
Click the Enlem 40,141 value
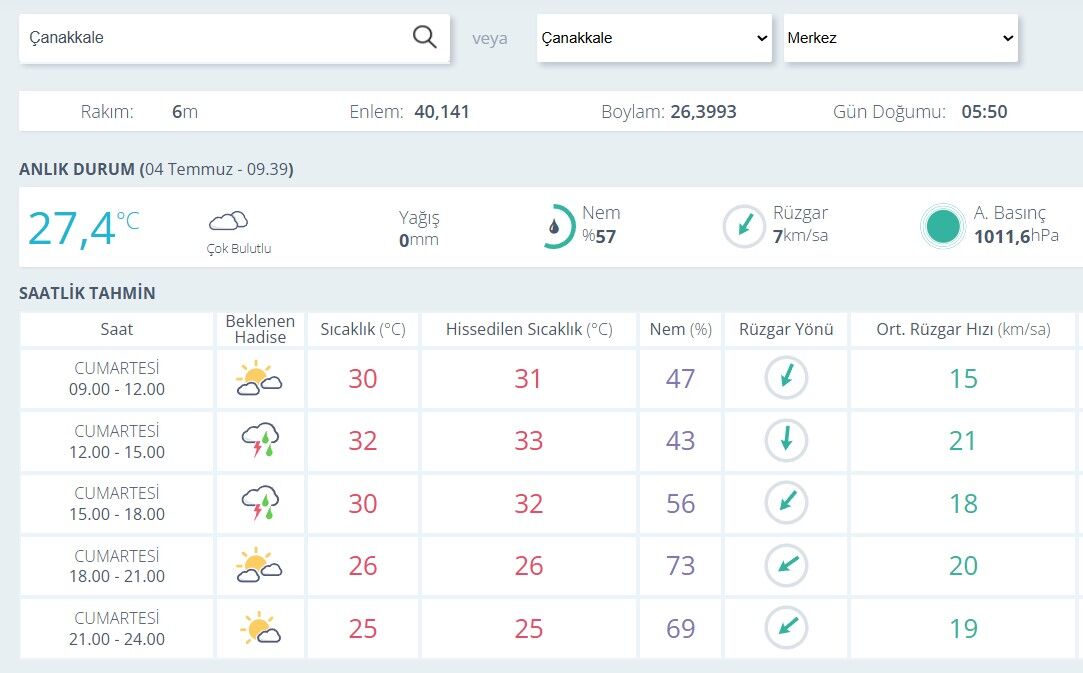click(x=441, y=111)
